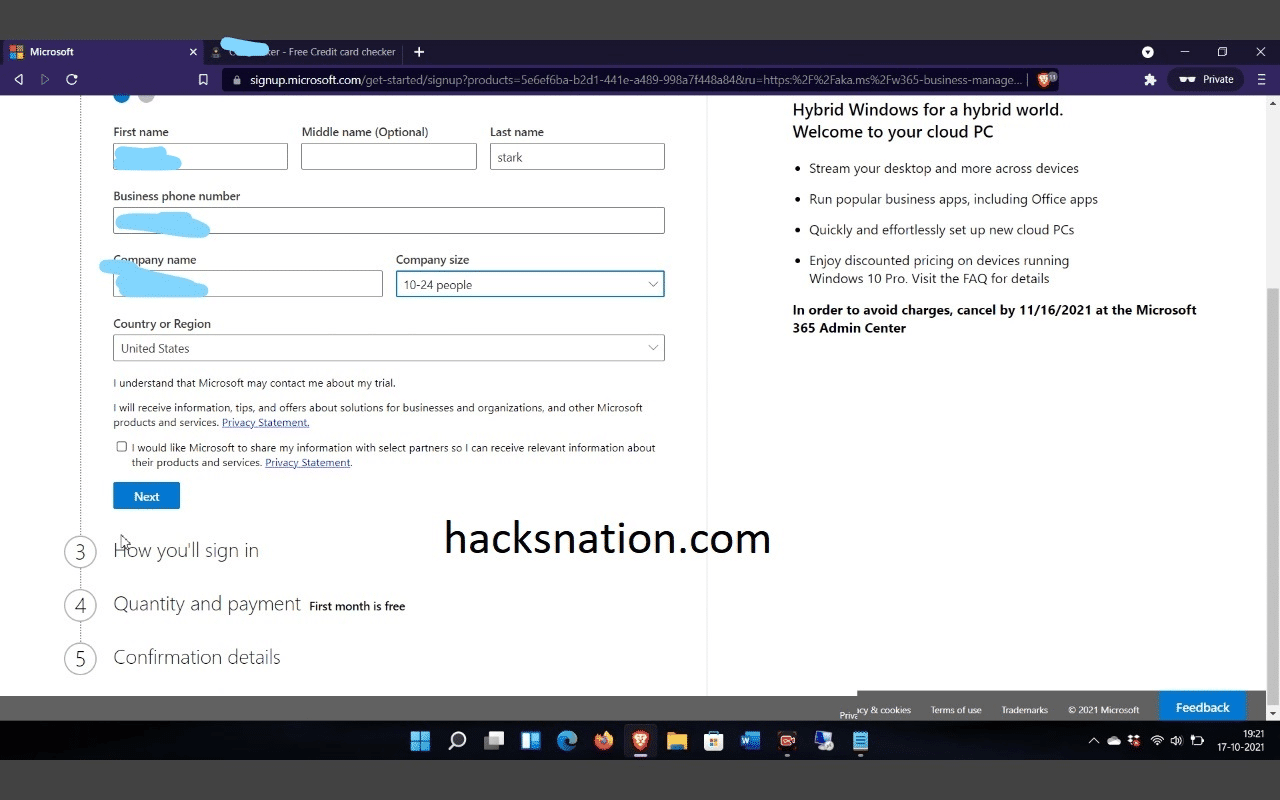The image size is (1280, 800).
Task: Open Task View on the taskbar
Action: point(494,741)
